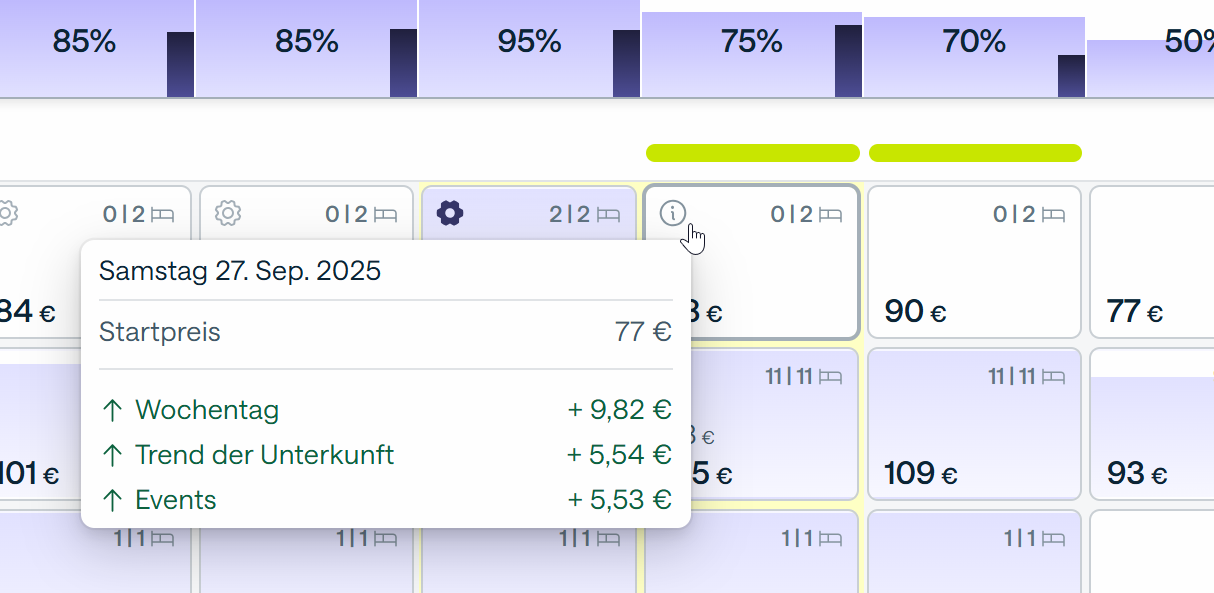The image size is (1214, 593).
Task: Click the info icon under the cursor
Action: tap(674, 213)
